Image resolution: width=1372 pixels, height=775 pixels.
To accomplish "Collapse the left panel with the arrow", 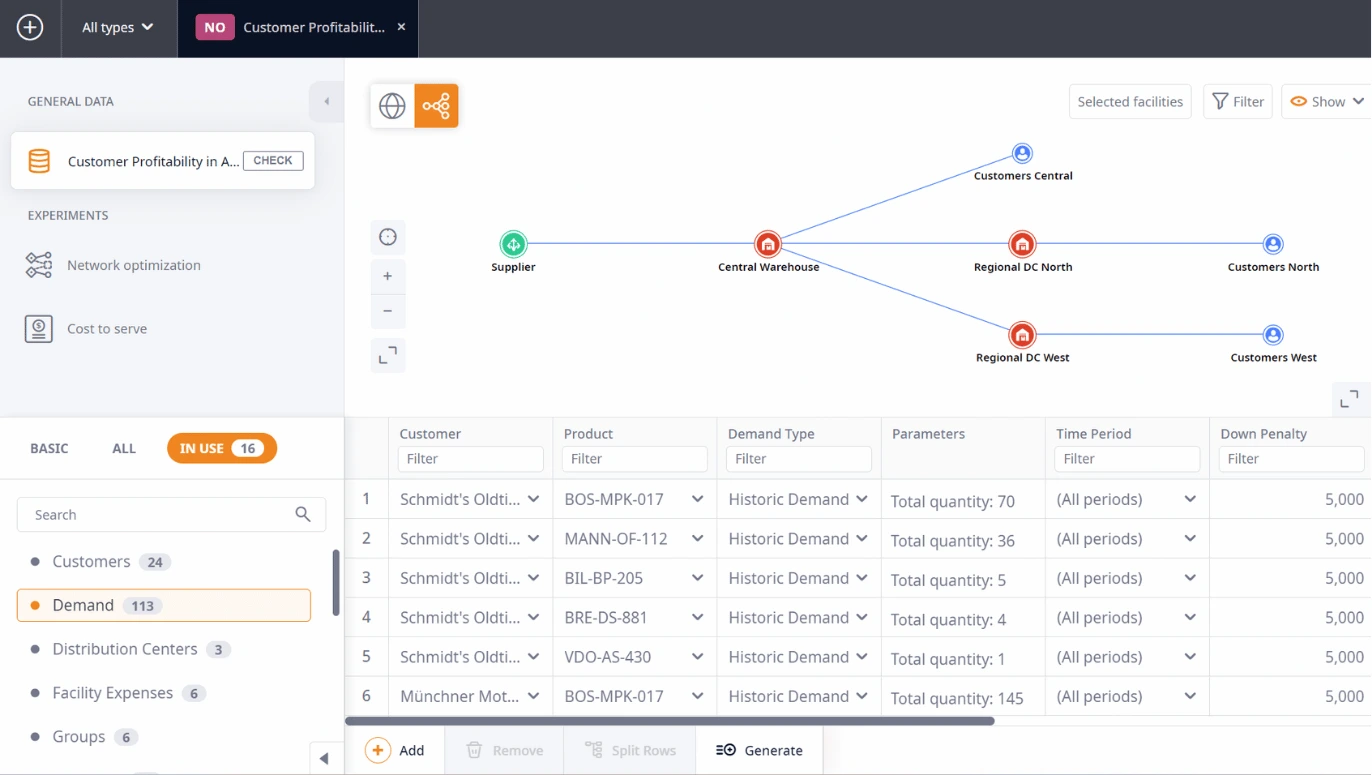I will tap(326, 101).
